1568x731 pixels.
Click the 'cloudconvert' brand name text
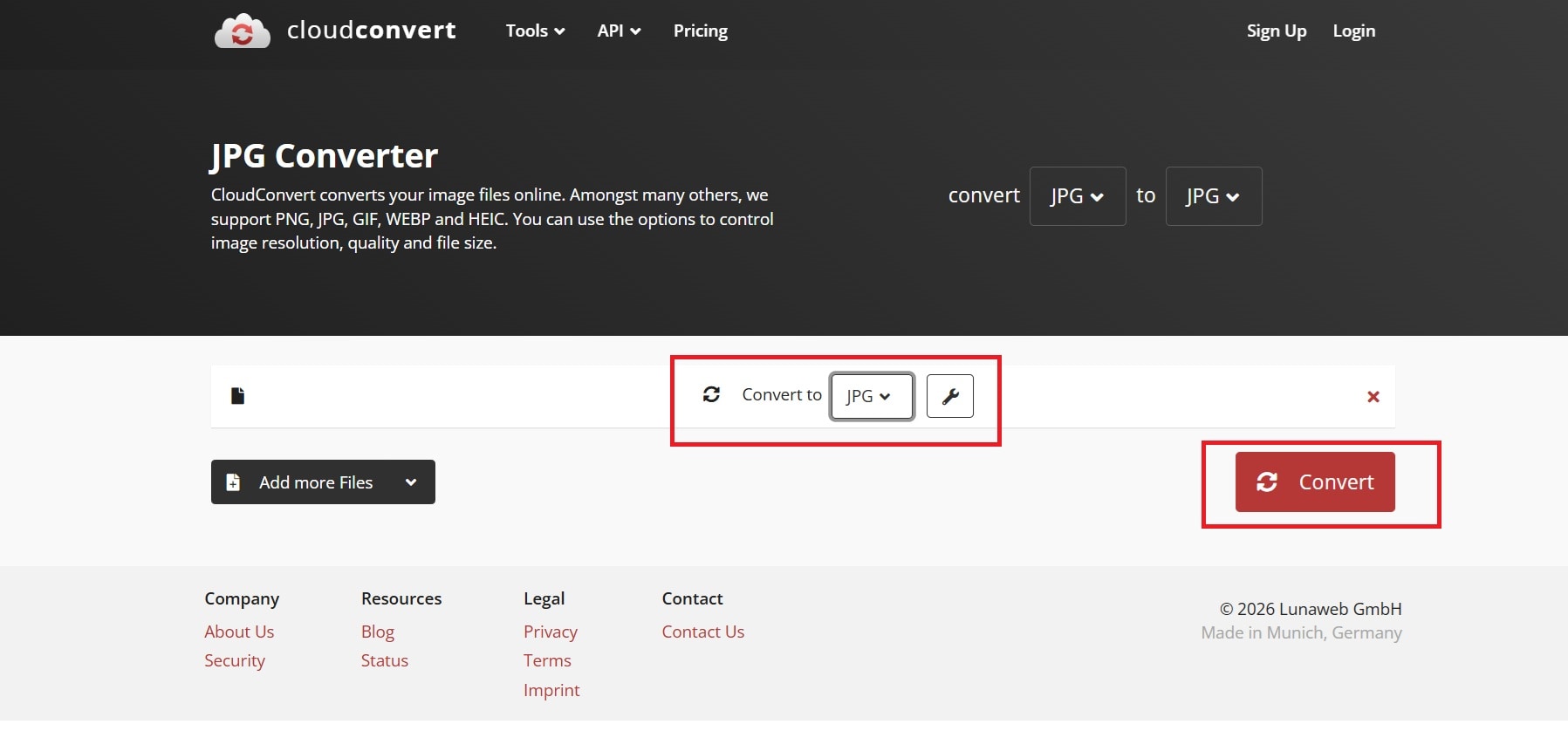(x=372, y=31)
